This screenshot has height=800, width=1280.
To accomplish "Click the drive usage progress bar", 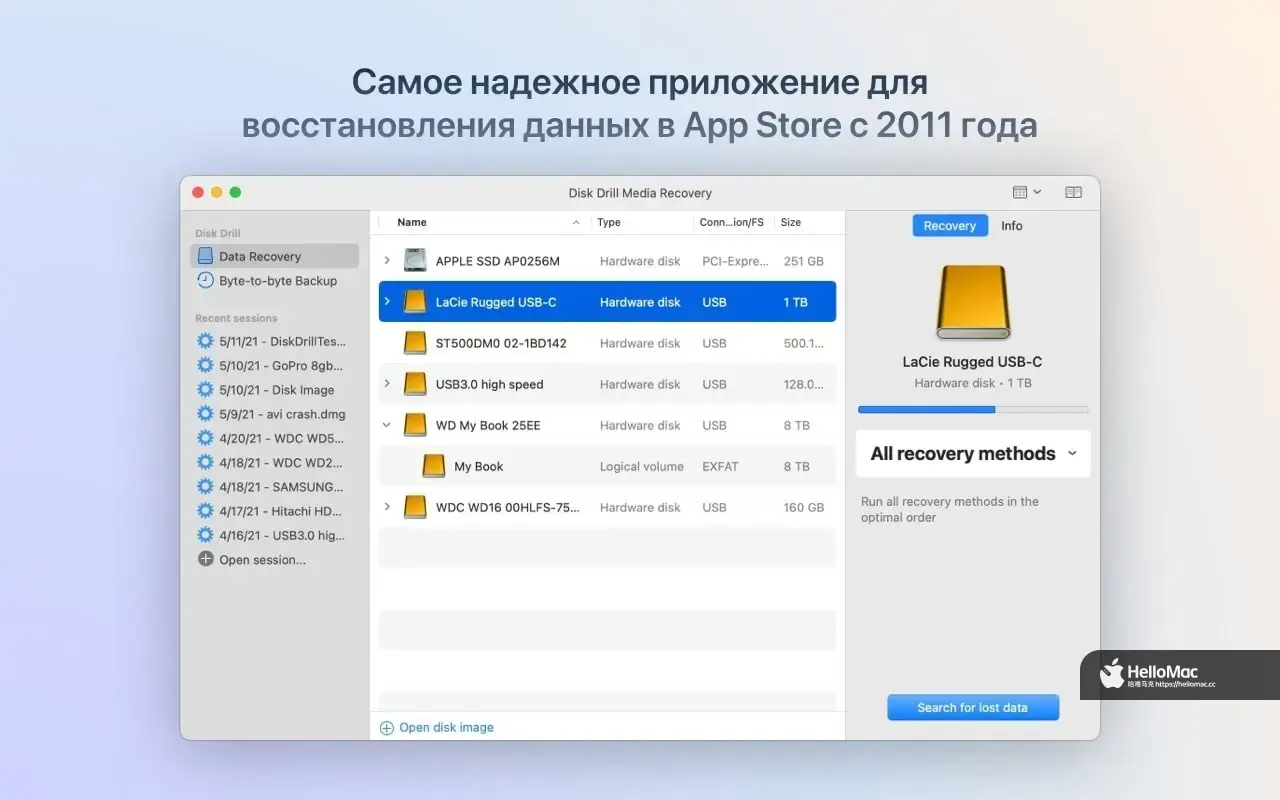I will tap(973, 409).
